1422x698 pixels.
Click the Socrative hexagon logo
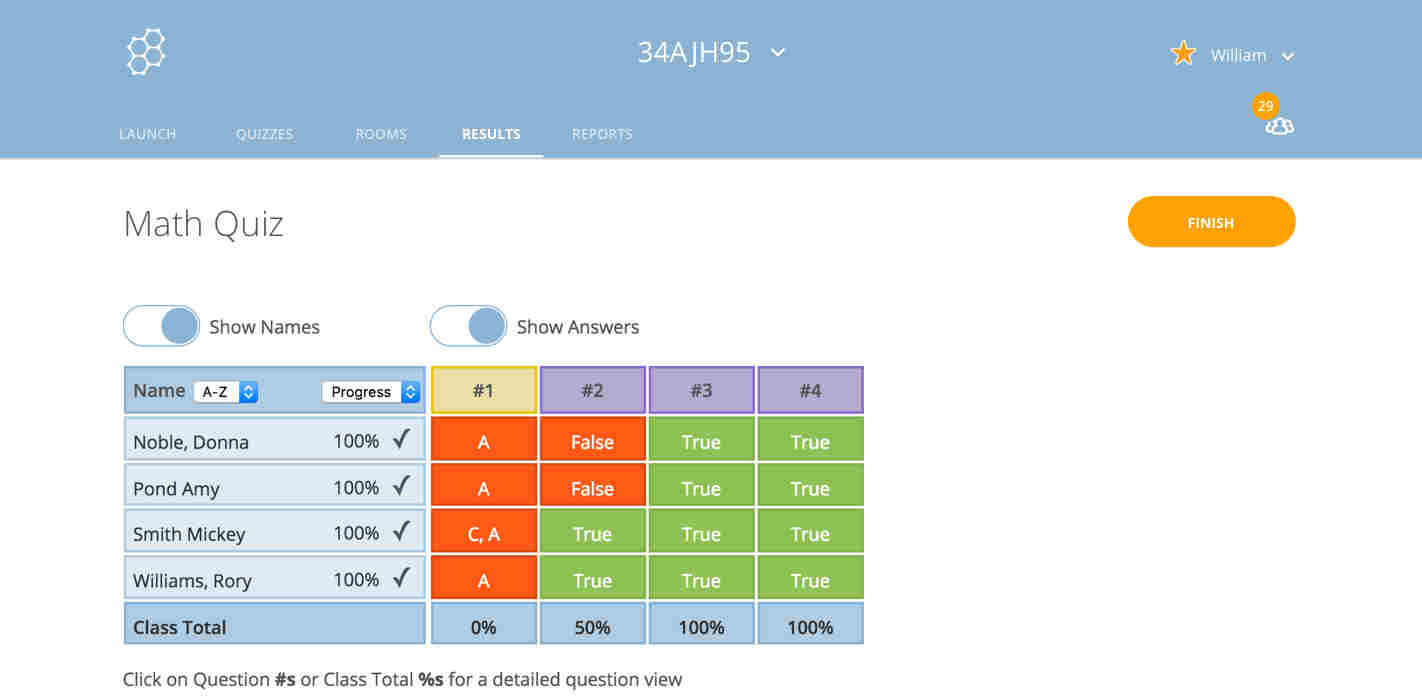[x=146, y=52]
